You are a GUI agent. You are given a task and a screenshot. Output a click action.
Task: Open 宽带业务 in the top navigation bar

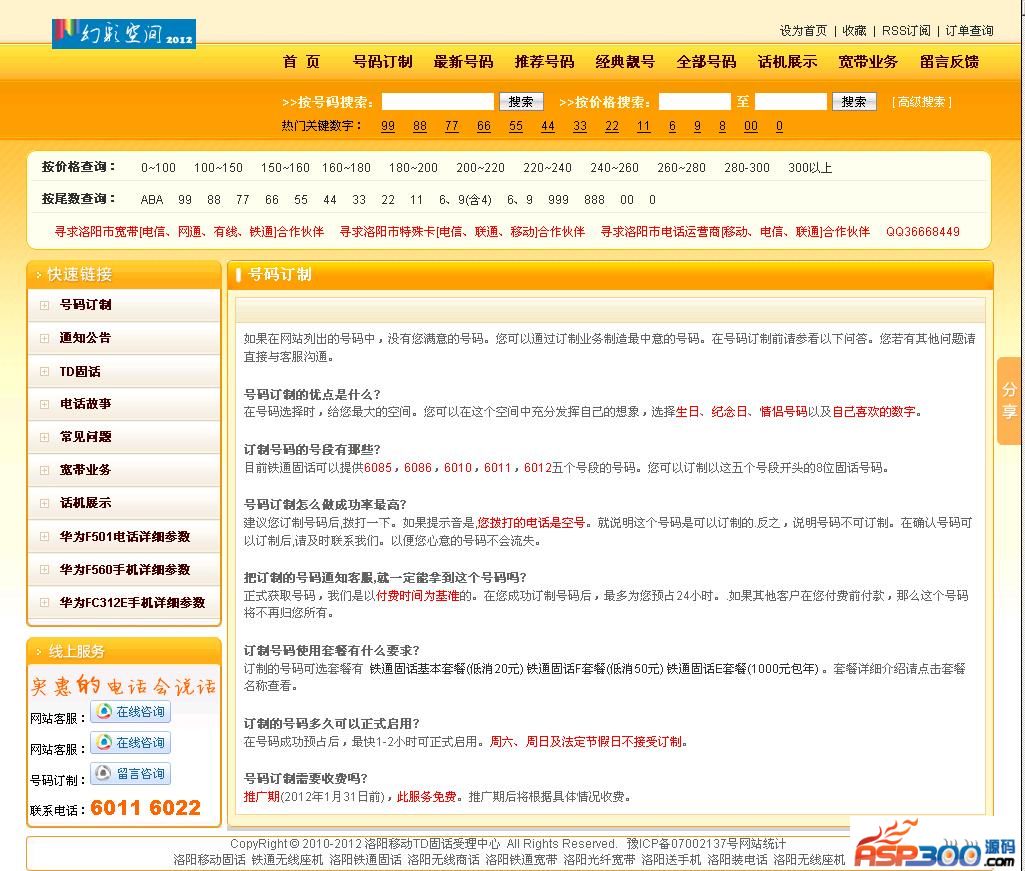(869, 62)
